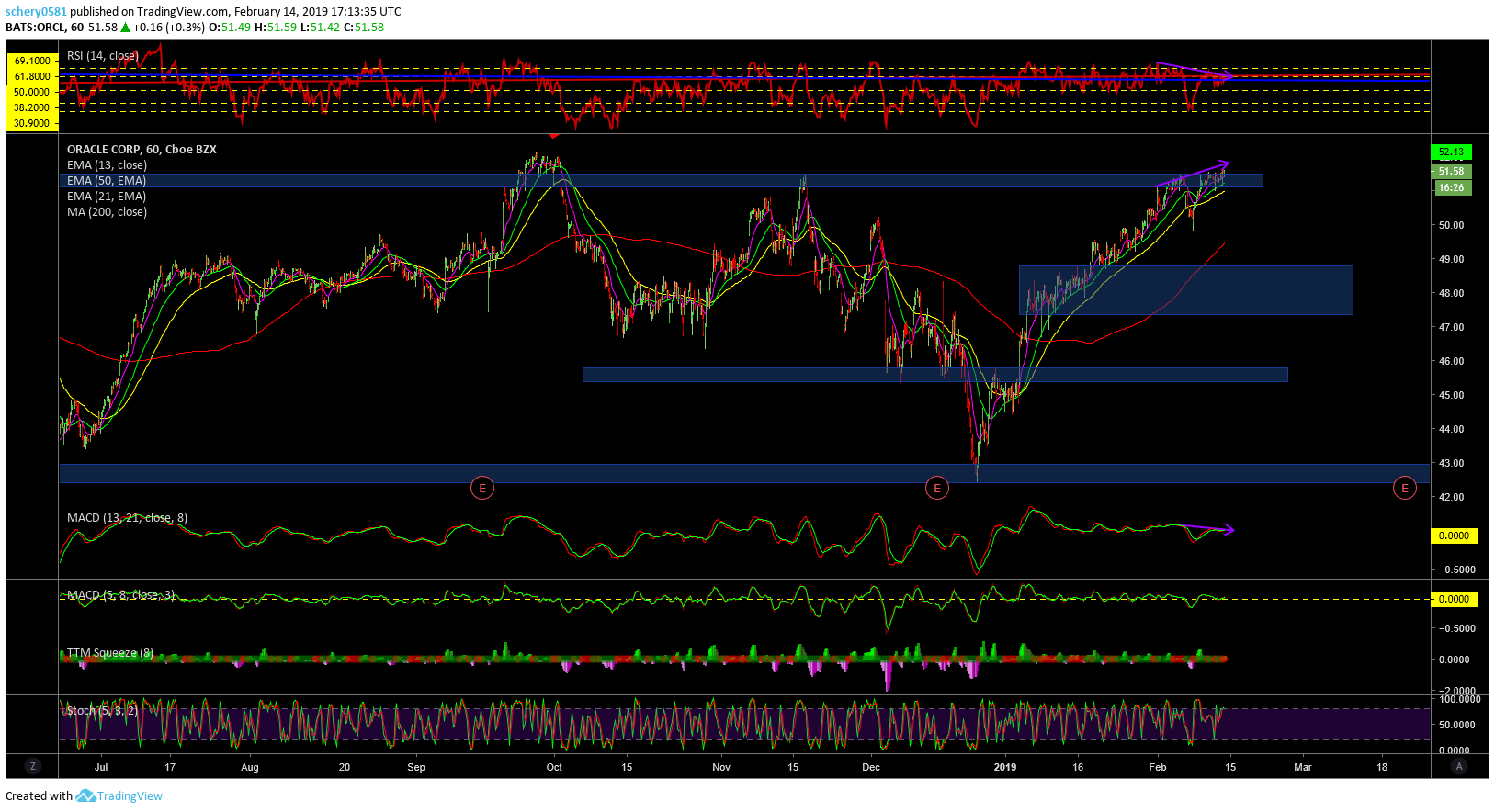Click the 38.2000 RSI level label
Viewport: 1495px width, 812px height.
(32, 107)
